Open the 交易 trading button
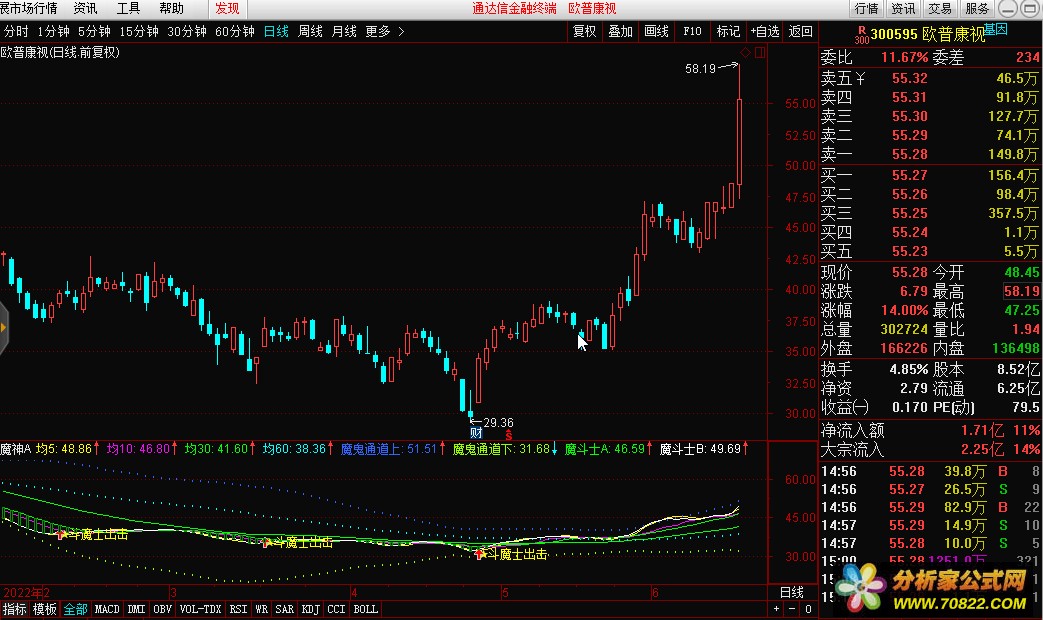Screen dimensions: 1043x620 point(941,9)
